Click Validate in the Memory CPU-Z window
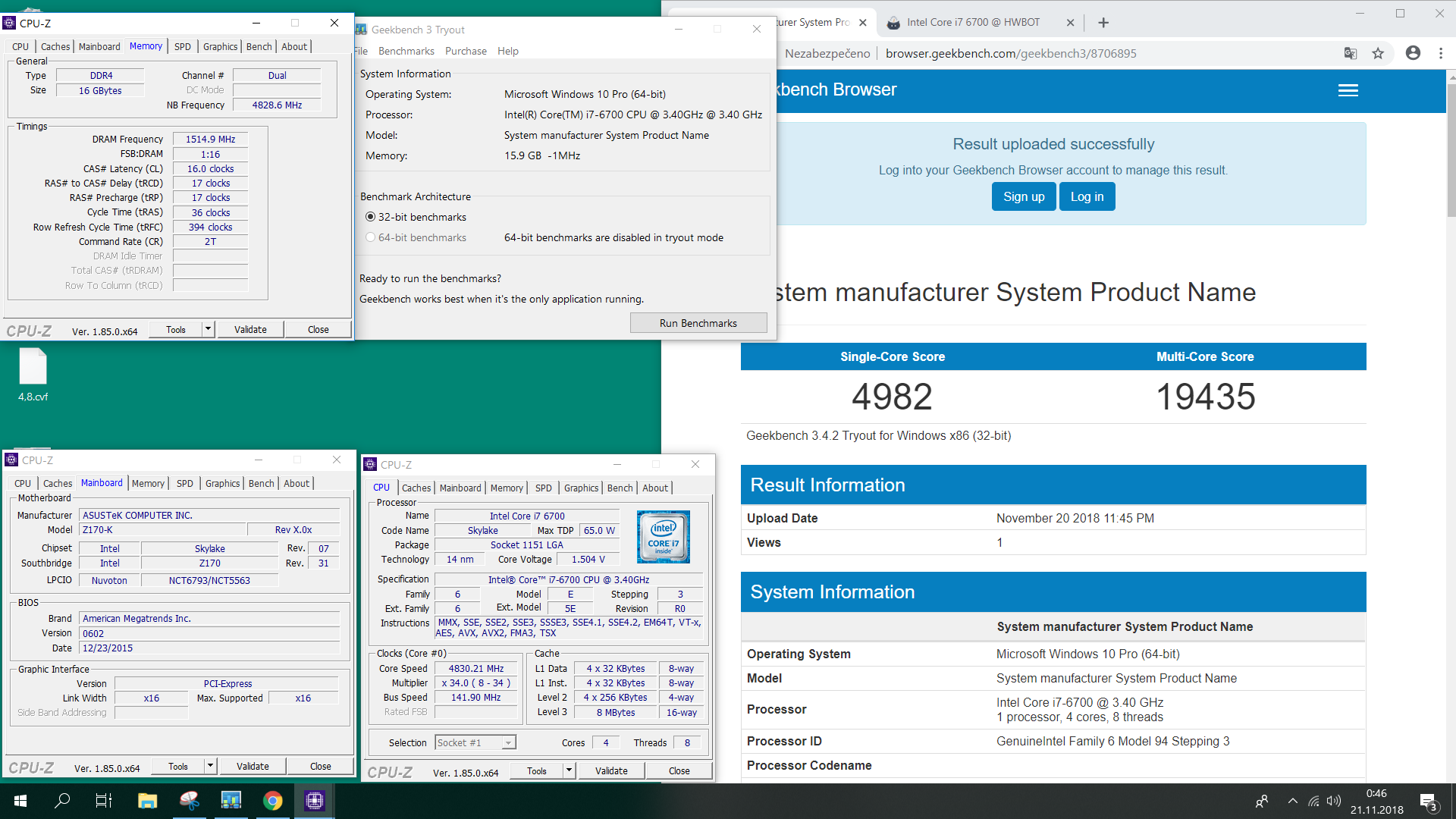The width and height of the screenshot is (1456, 819). (x=250, y=329)
